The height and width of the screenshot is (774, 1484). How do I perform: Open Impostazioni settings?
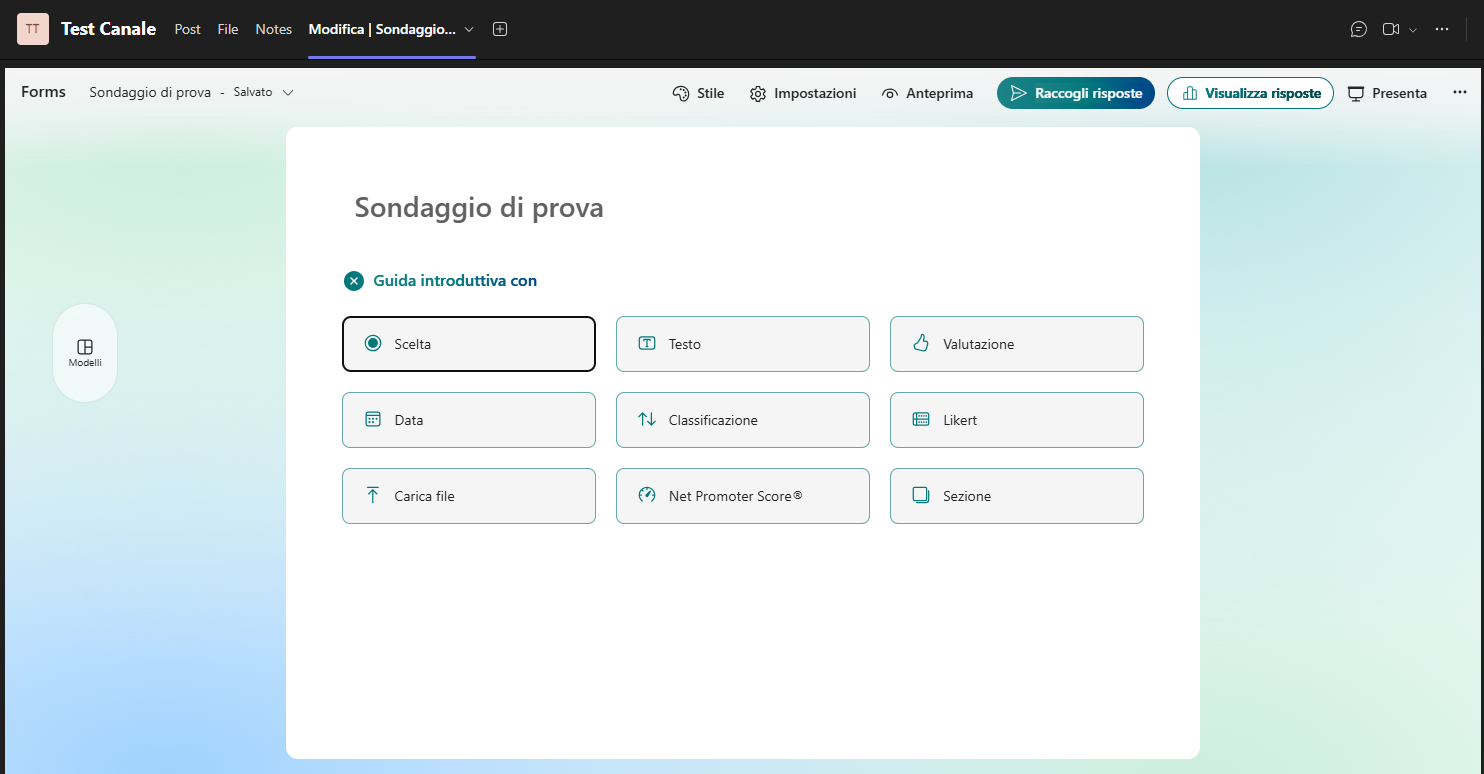pyautogui.click(x=803, y=93)
